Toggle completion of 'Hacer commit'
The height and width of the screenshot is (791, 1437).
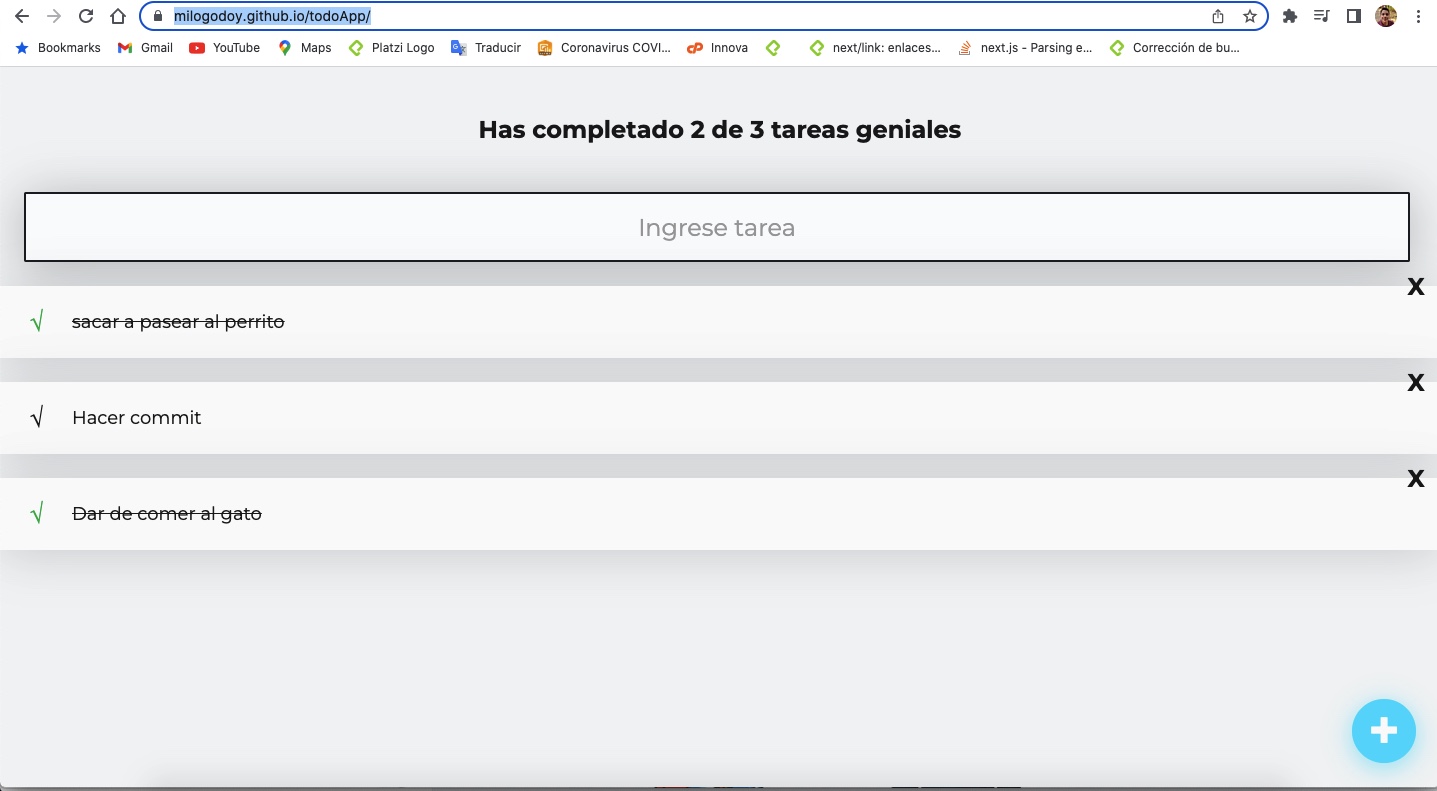pyautogui.click(x=37, y=417)
